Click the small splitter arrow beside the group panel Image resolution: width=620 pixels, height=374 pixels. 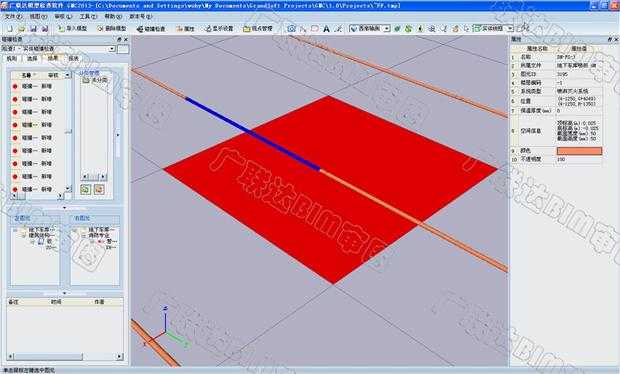pos(118,135)
